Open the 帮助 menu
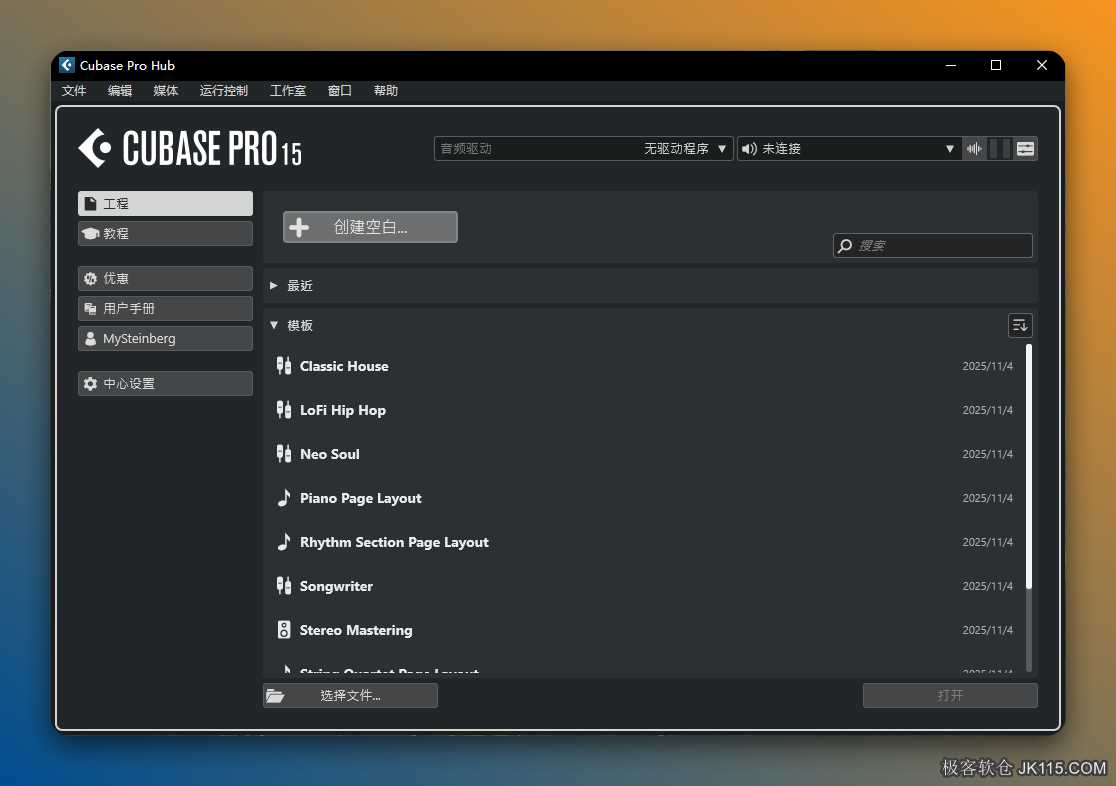This screenshot has height=786, width=1116. click(386, 90)
